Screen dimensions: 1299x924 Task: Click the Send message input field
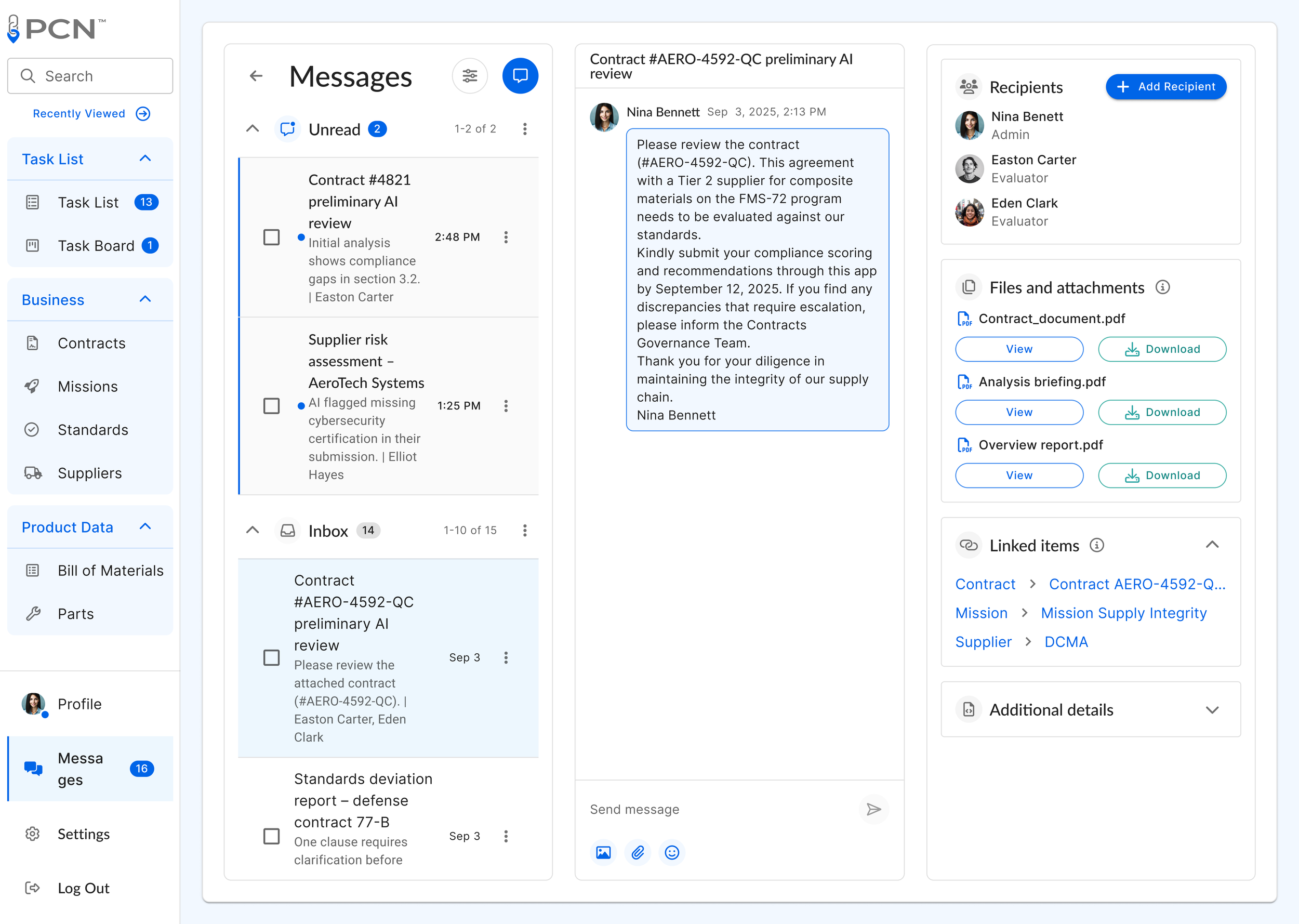click(717, 809)
